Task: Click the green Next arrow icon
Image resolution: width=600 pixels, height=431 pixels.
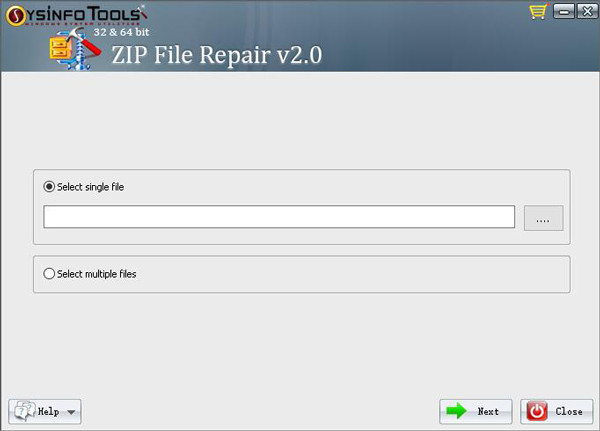Action: click(456, 411)
